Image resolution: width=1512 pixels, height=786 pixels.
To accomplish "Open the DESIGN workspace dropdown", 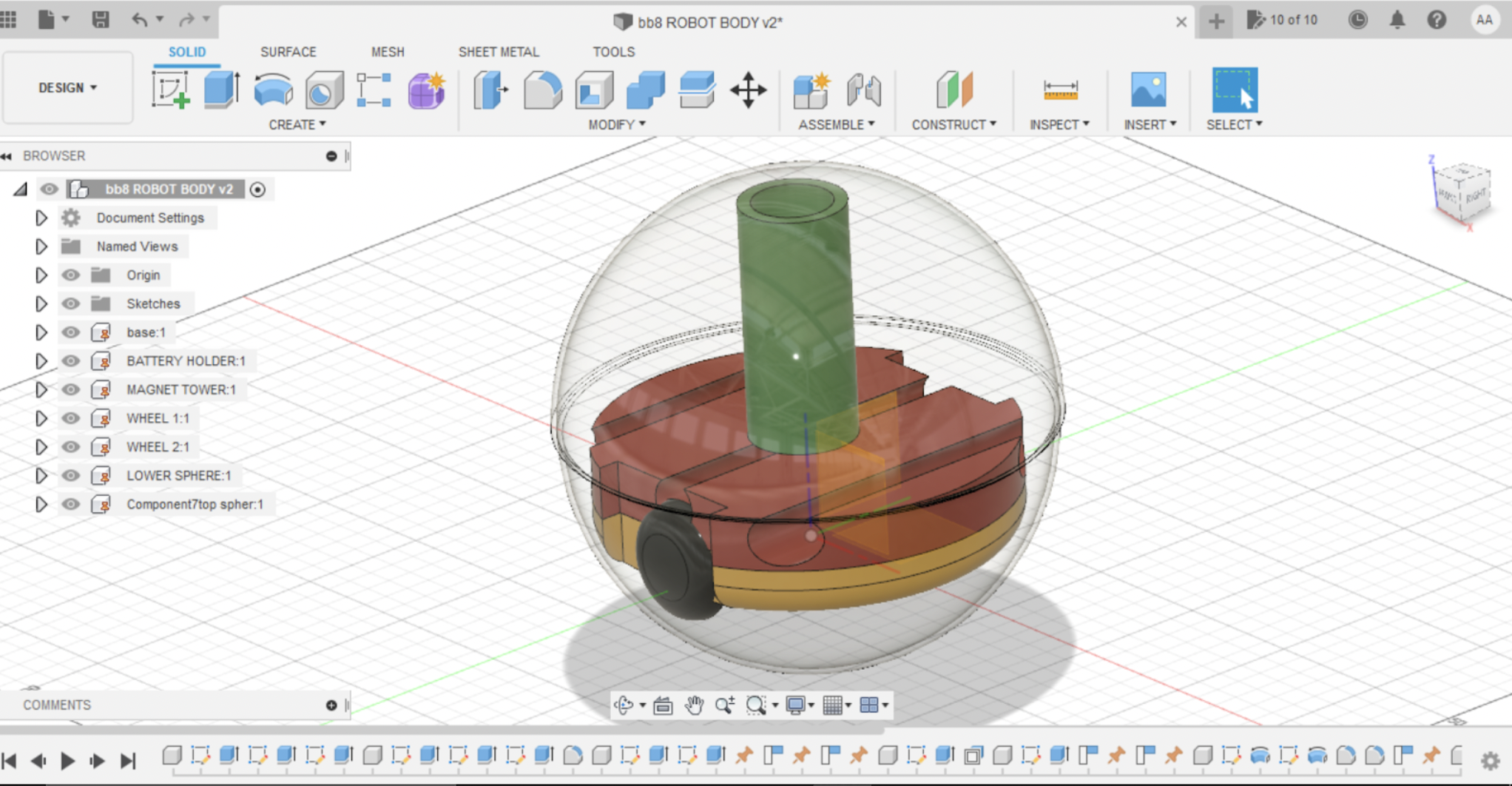I will 67,87.
